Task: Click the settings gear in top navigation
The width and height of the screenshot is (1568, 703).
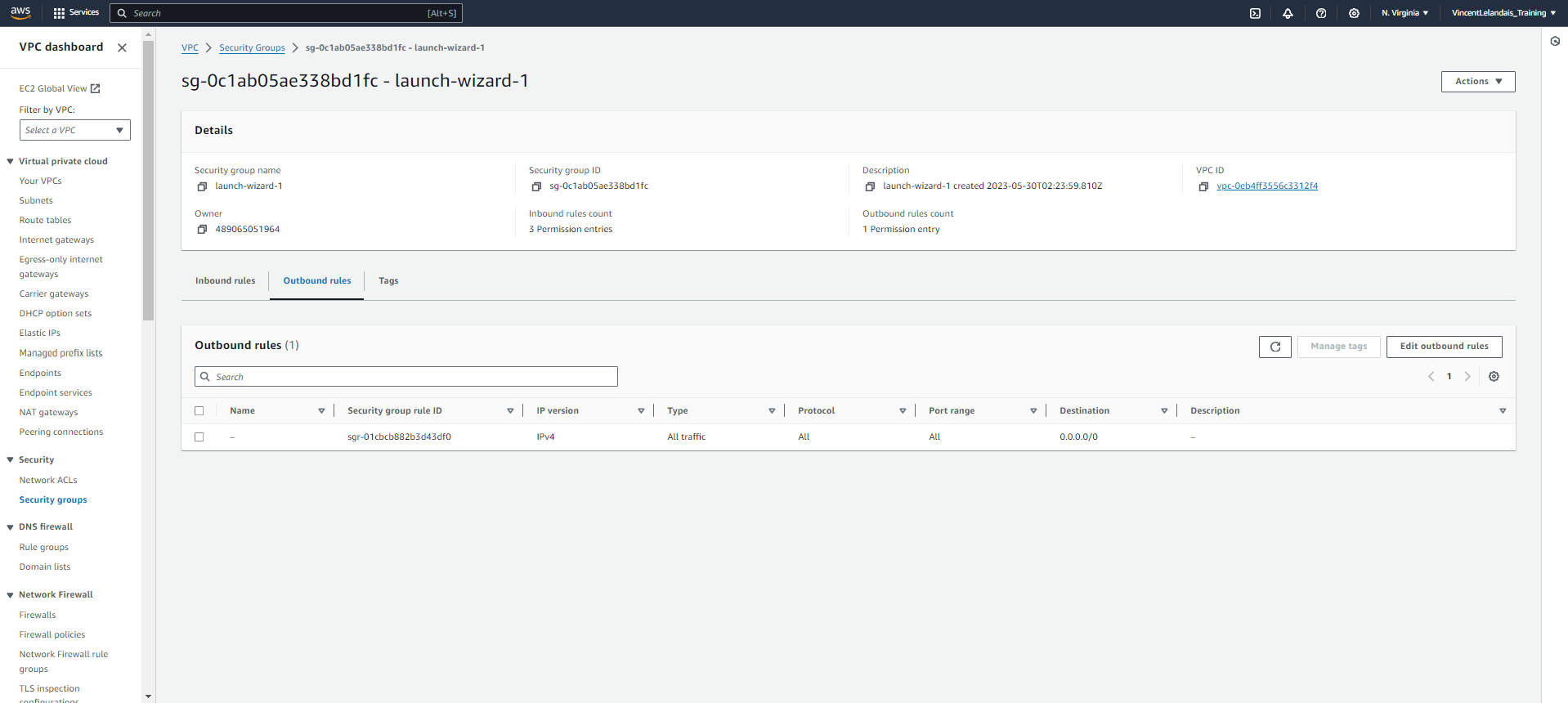Action: click(x=1354, y=13)
